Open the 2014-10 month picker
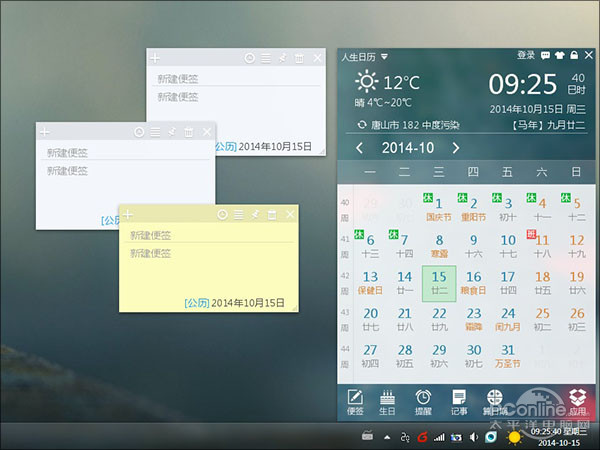600x450 pixels. [x=408, y=148]
